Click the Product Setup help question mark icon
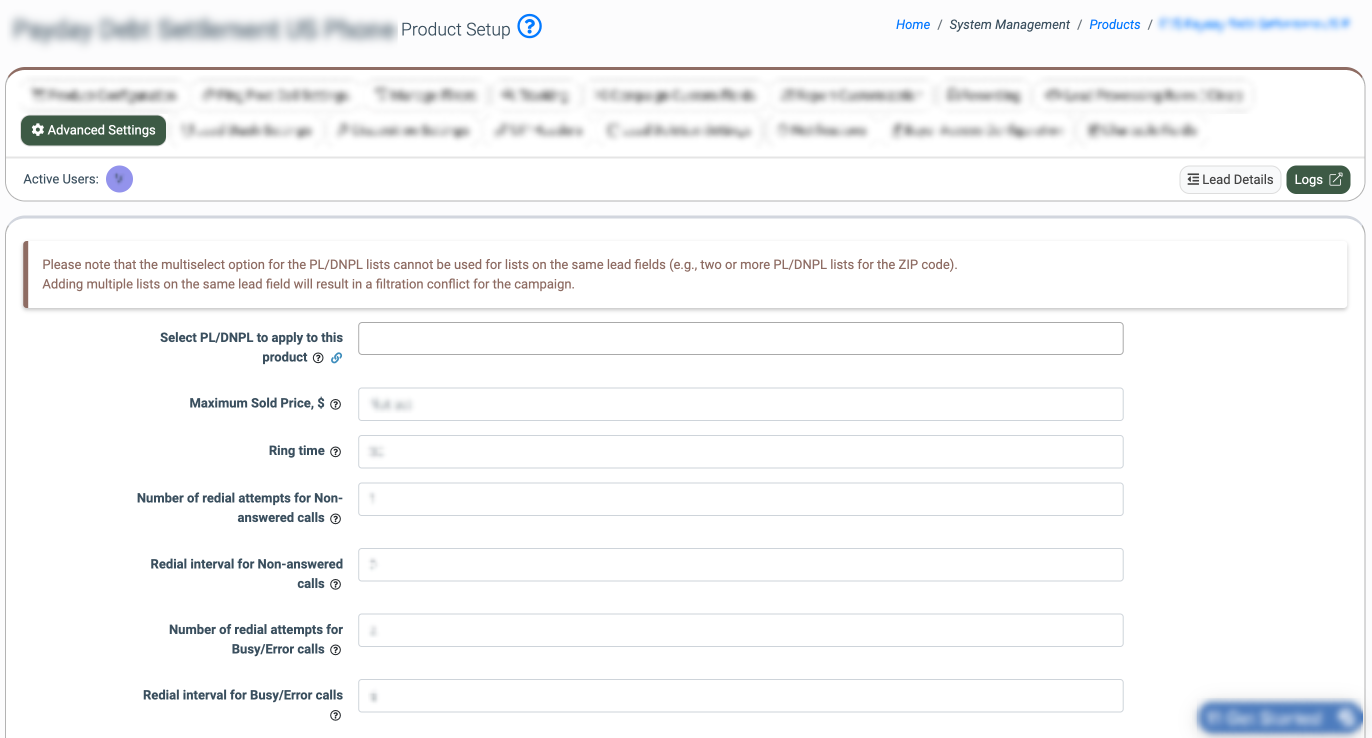The image size is (1372, 738). (x=530, y=27)
